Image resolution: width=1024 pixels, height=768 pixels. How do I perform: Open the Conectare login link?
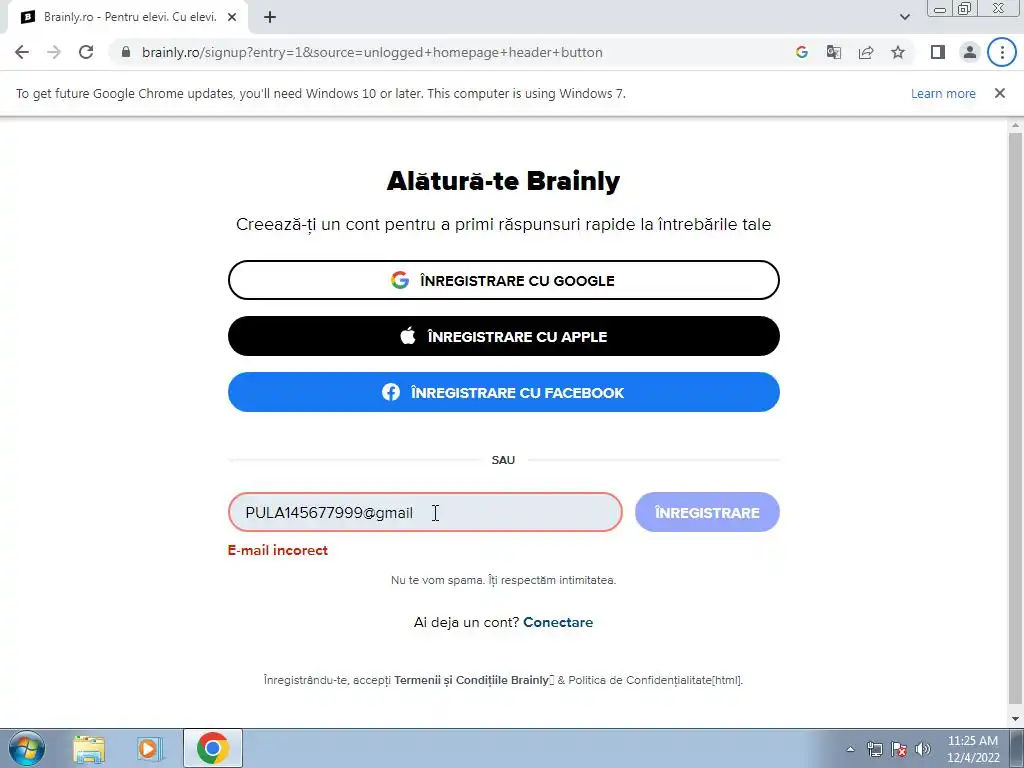(x=558, y=622)
